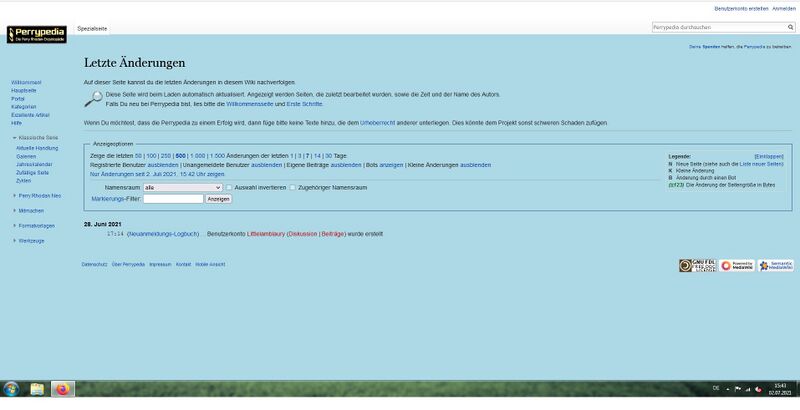
Task: Collapse the legend via 'Einklappen'
Action: click(x=768, y=156)
